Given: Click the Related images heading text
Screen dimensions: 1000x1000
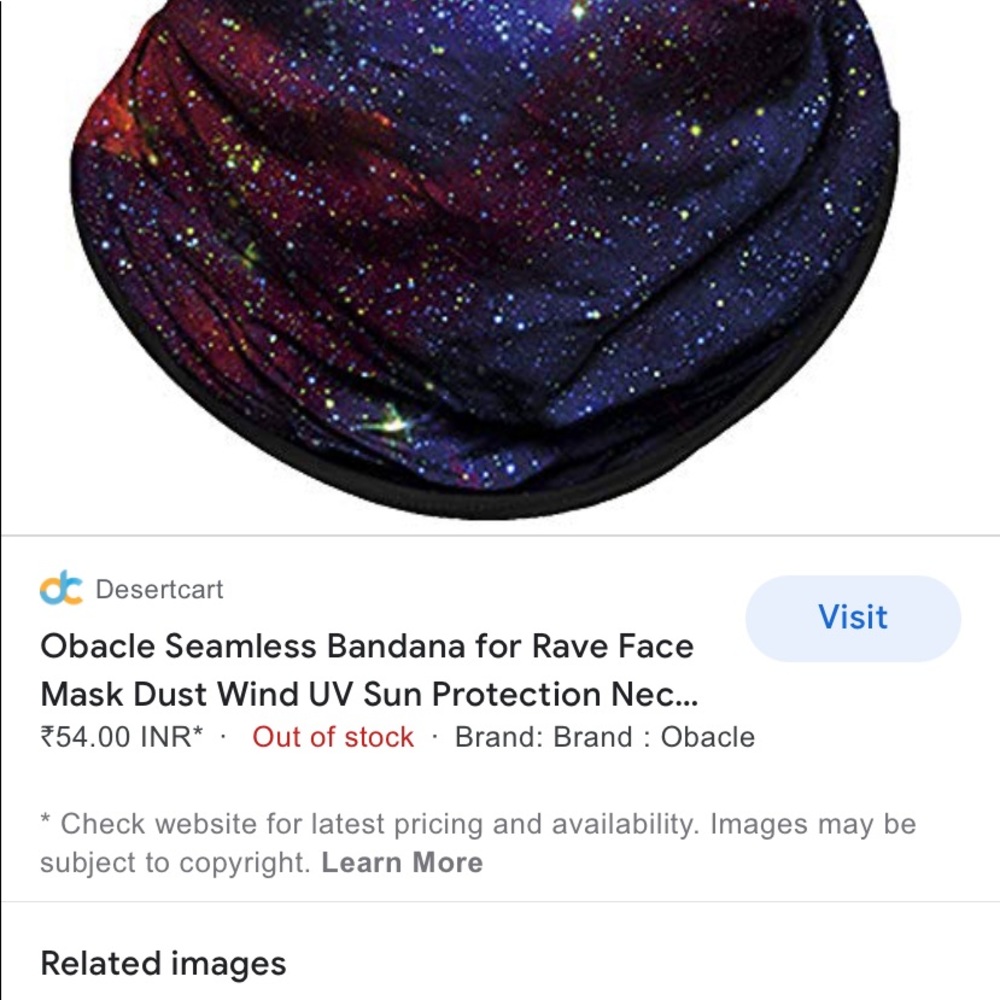Looking at the screenshot, I should pyautogui.click(x=162, y=963).
